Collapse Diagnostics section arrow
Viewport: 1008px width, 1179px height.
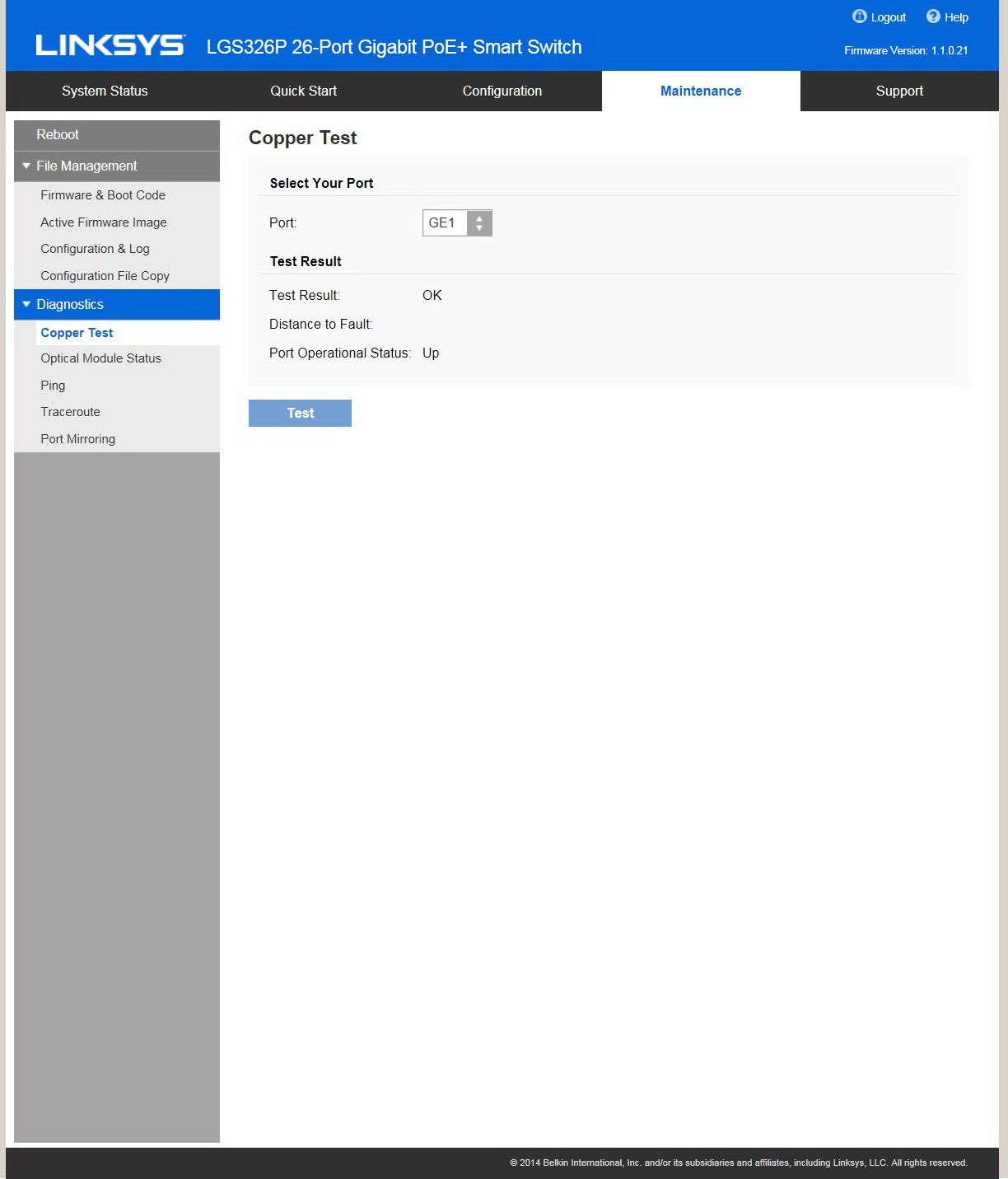click(x=26, y=304)
